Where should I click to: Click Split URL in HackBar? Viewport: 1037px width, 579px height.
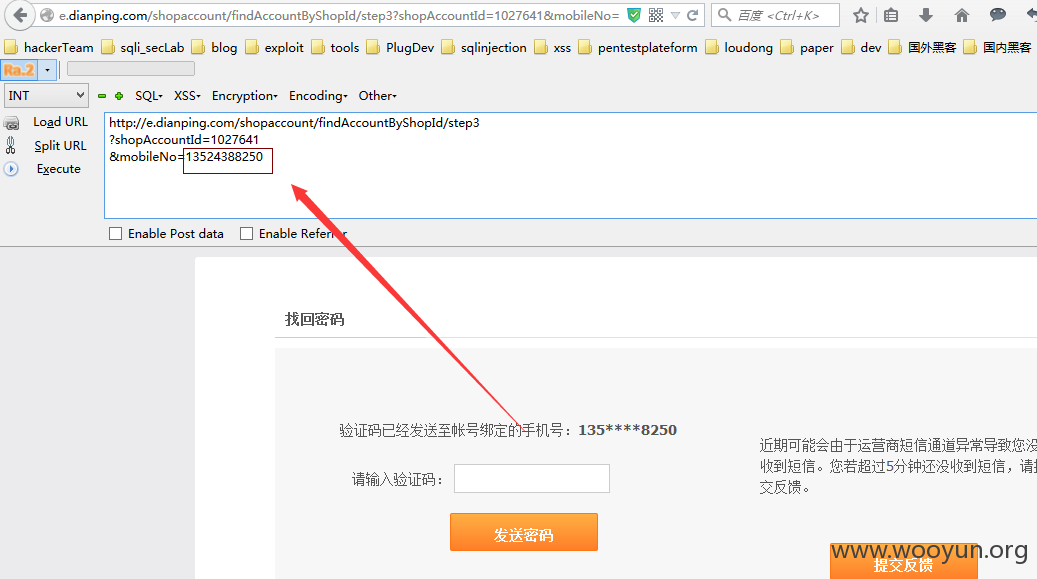60,146
